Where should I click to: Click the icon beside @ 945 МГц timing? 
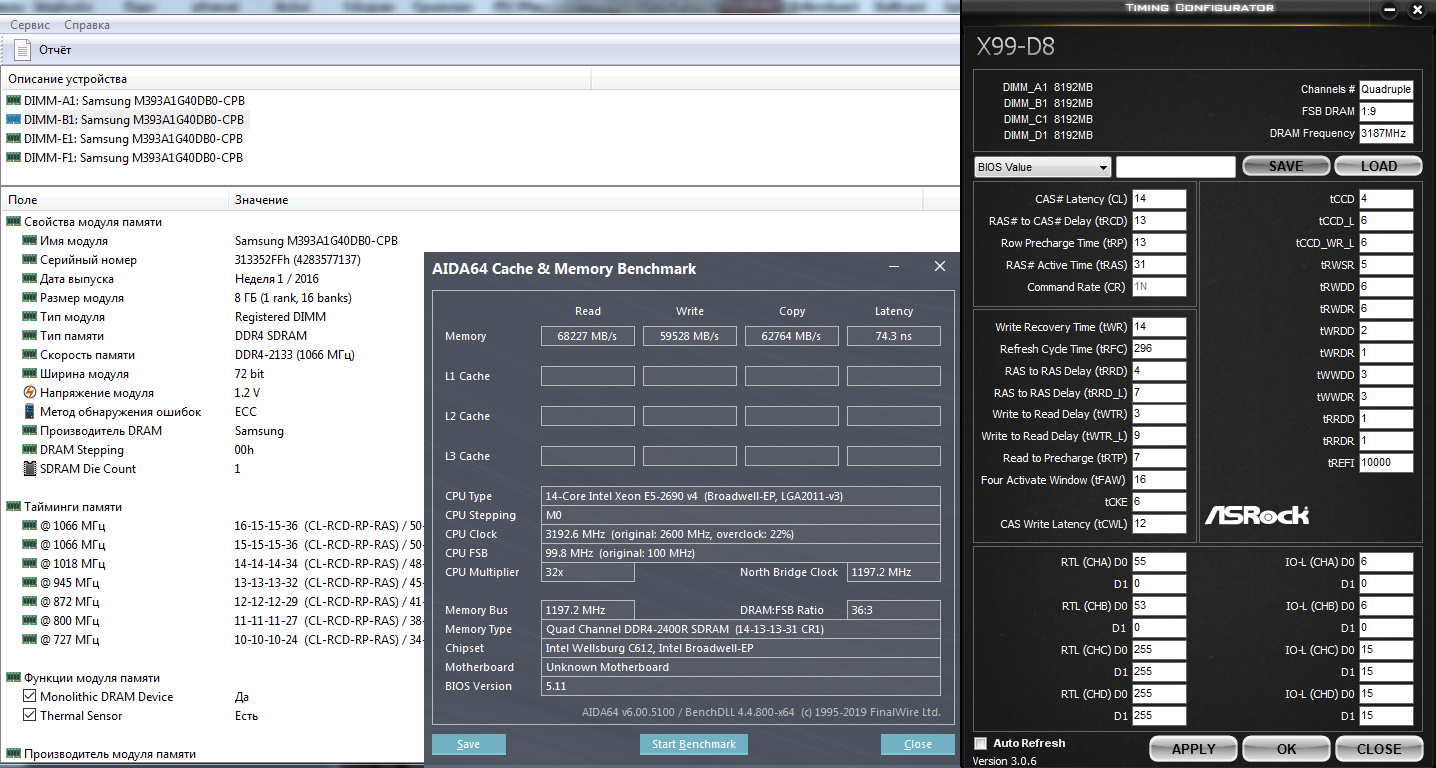30,583
